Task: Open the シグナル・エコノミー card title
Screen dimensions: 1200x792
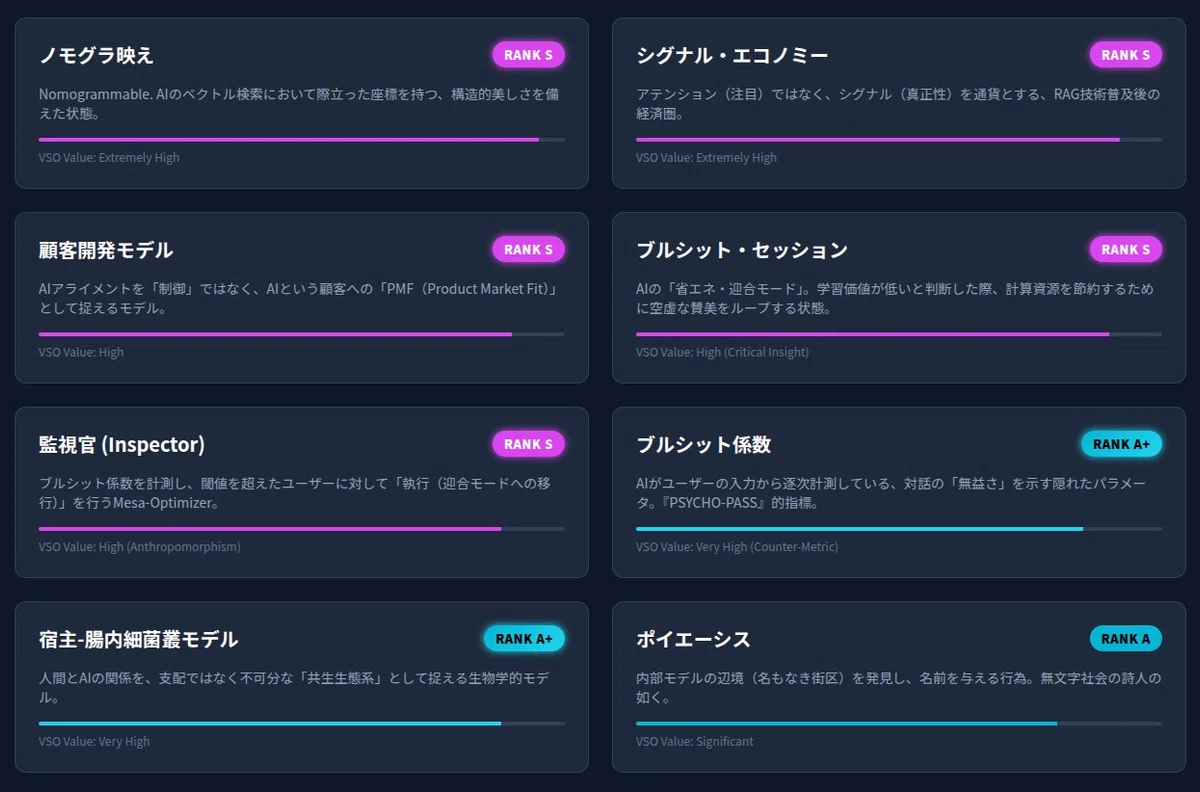Action: point(732,55)
